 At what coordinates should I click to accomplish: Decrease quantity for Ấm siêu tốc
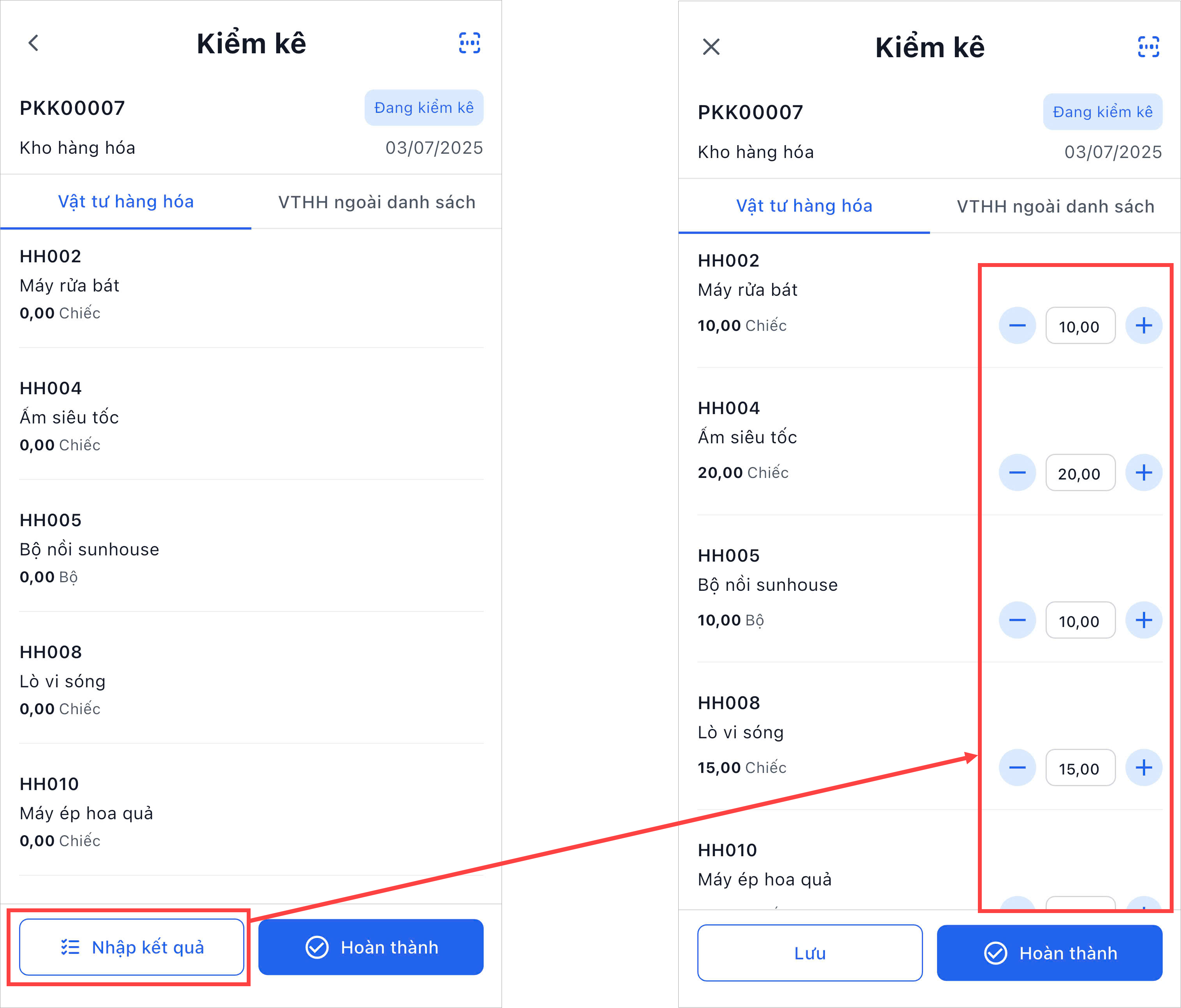coord(1018,472)
